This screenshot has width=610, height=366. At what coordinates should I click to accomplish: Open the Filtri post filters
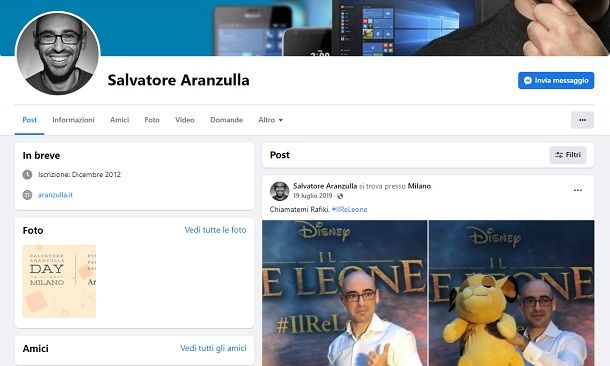(x=568, y=155)
